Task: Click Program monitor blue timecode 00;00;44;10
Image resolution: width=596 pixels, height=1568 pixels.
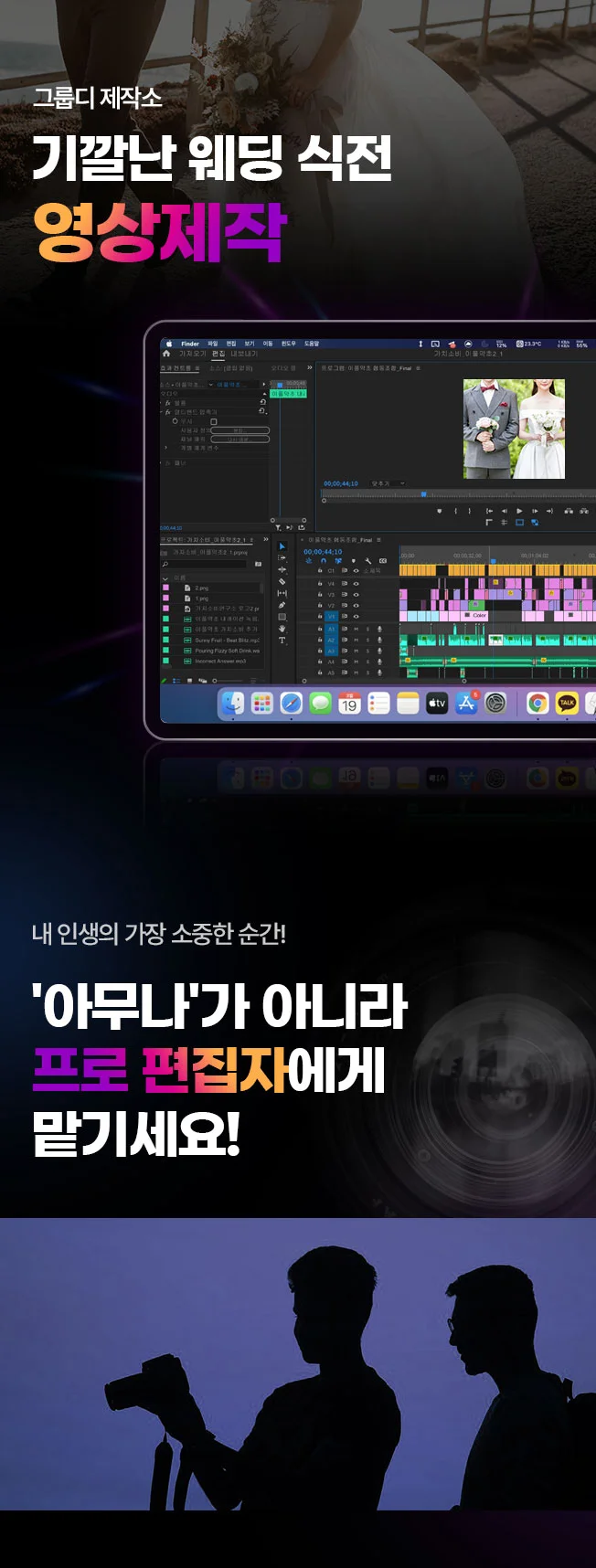Action: [x=341, y=483]
